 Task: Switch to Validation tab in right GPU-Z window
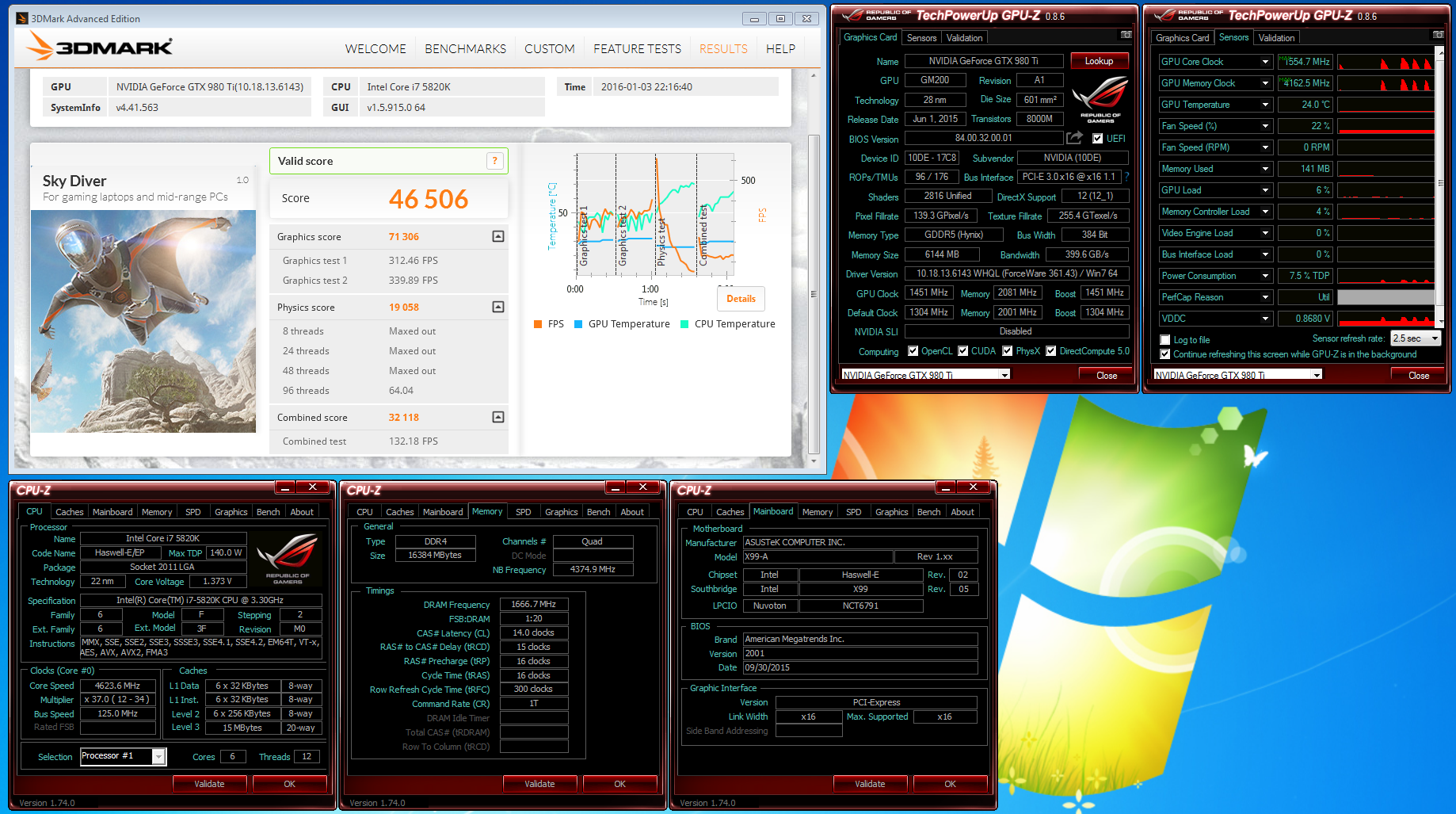click(1276, 38)
